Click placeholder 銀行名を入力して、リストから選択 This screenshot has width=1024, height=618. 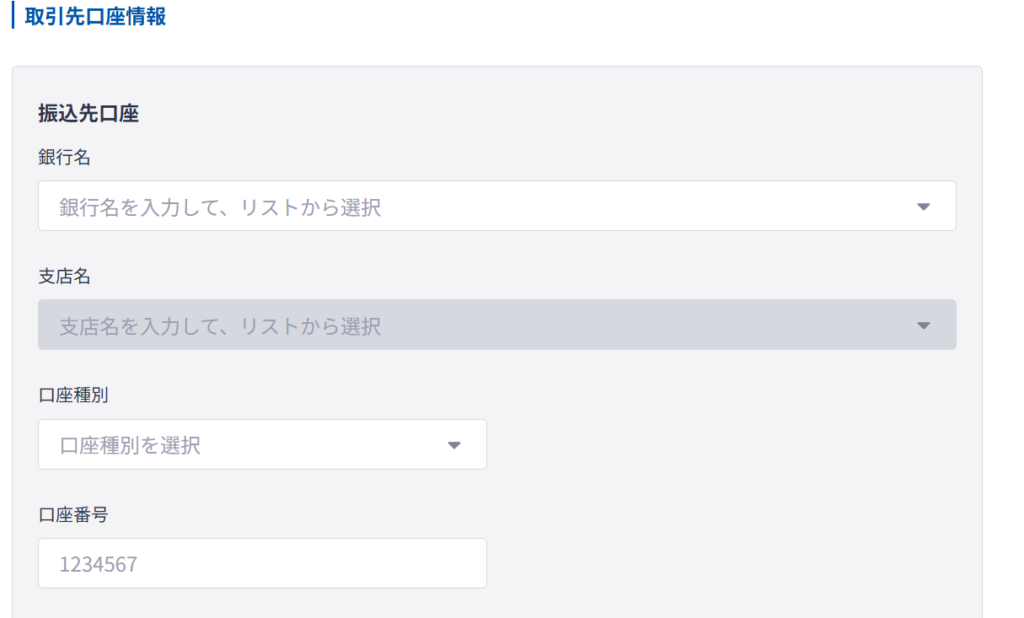220,207
